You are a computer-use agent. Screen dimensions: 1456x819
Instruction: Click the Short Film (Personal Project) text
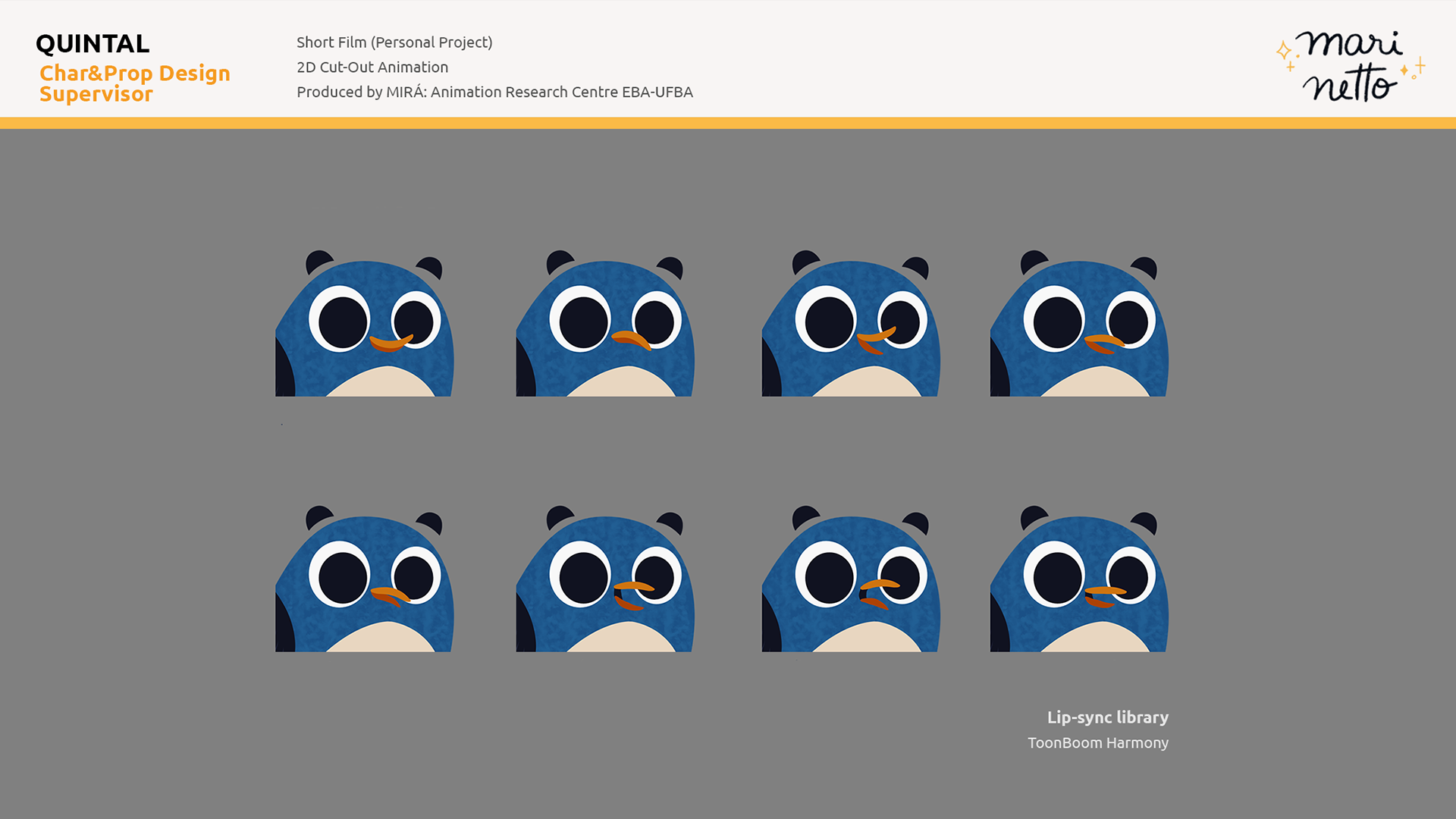[x=394, y=42]
